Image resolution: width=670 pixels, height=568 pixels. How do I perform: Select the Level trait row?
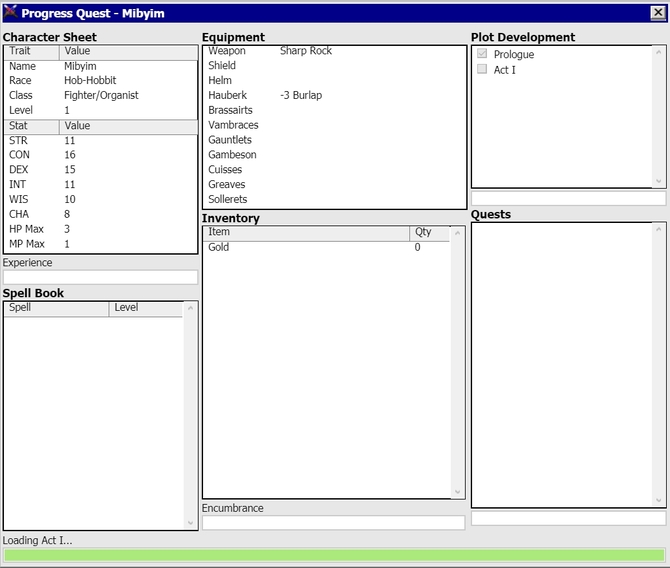point(101,110)
